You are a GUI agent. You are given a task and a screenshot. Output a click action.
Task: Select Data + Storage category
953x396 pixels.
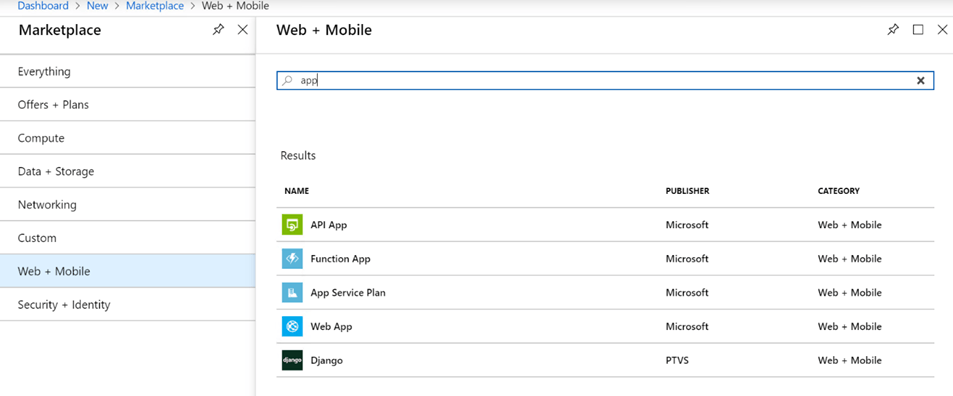128,171
